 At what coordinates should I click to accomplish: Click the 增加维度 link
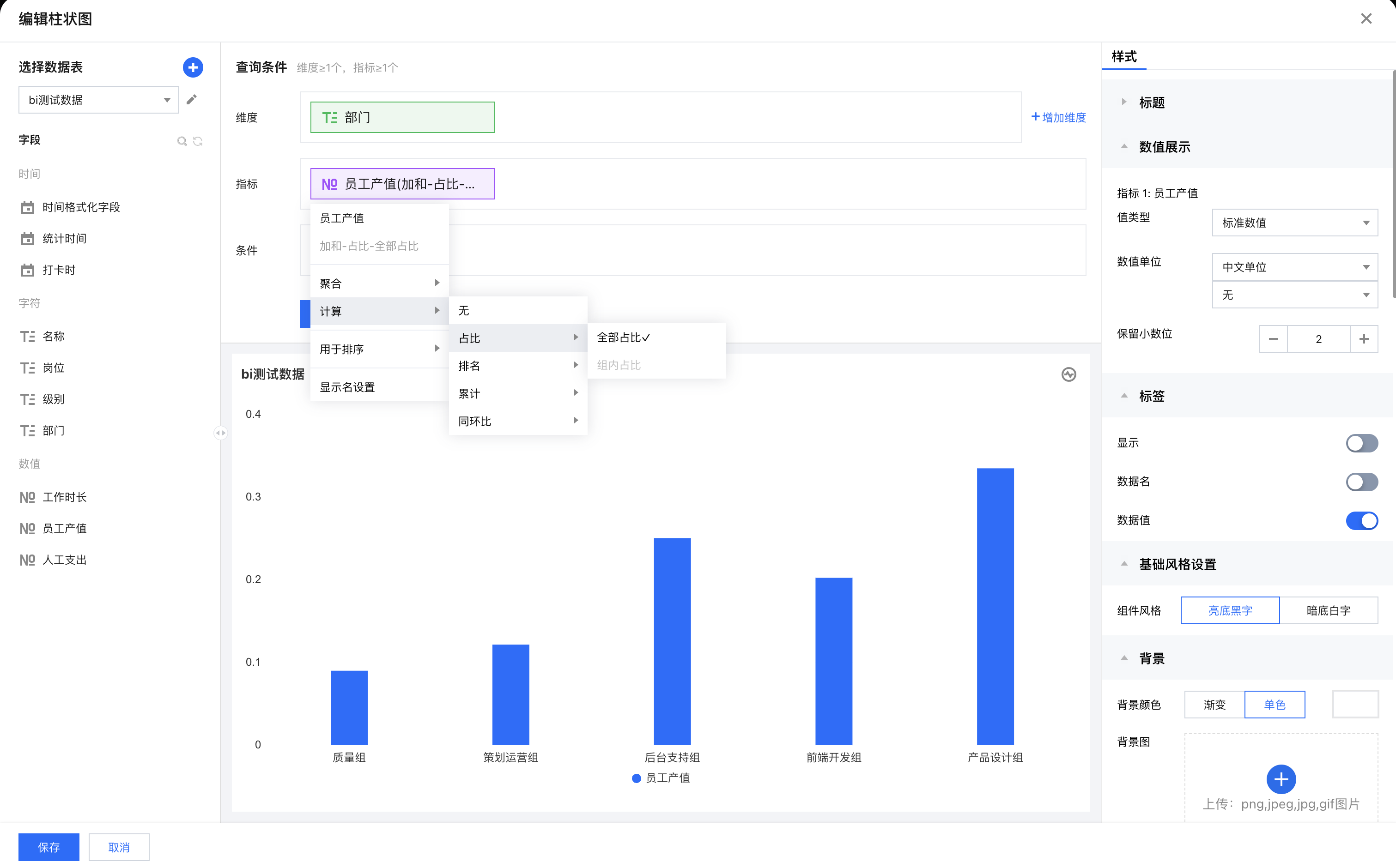[x=1058, y=117]
